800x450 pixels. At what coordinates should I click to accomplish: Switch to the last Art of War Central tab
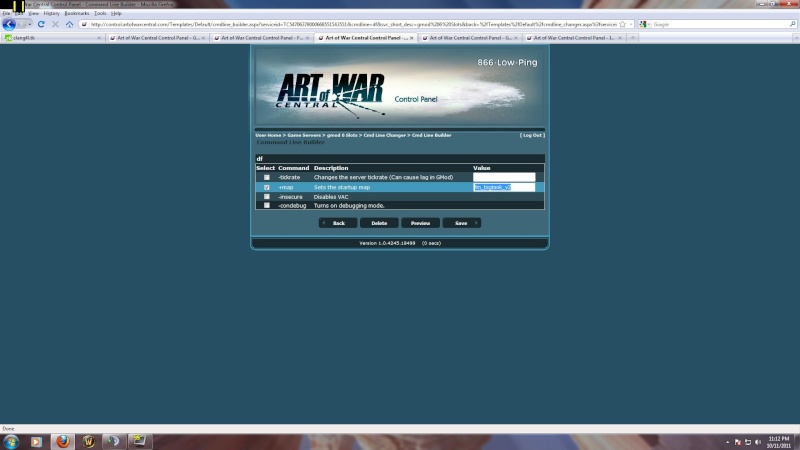click(574, 38)
